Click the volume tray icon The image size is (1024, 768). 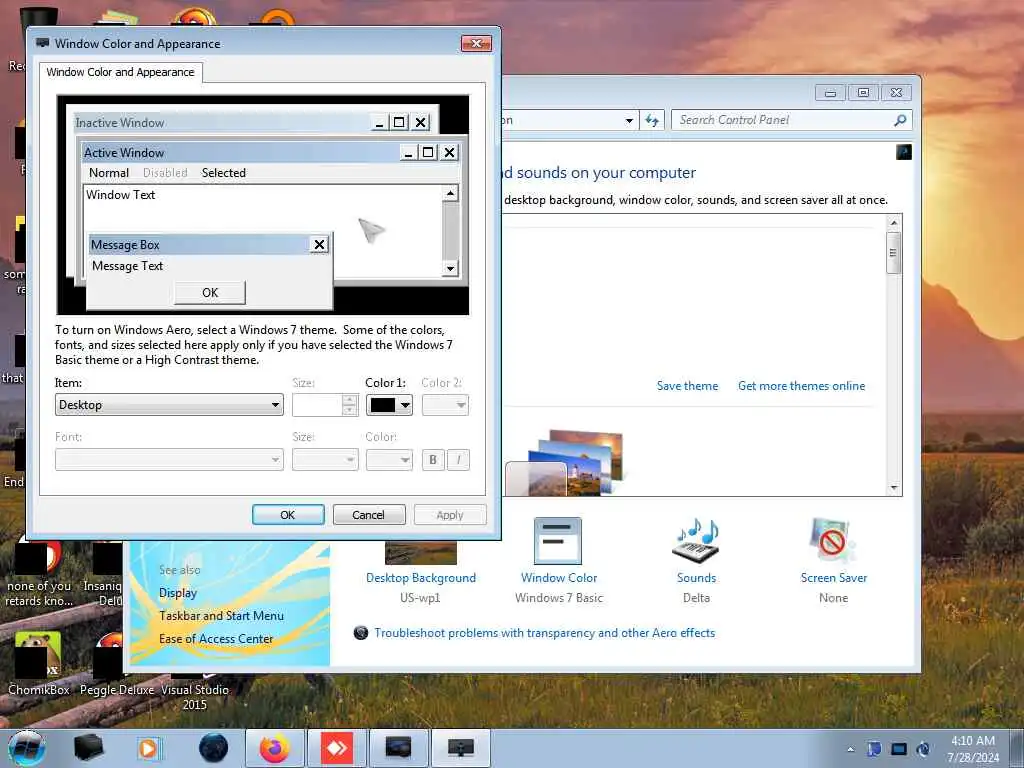(923, 749)
